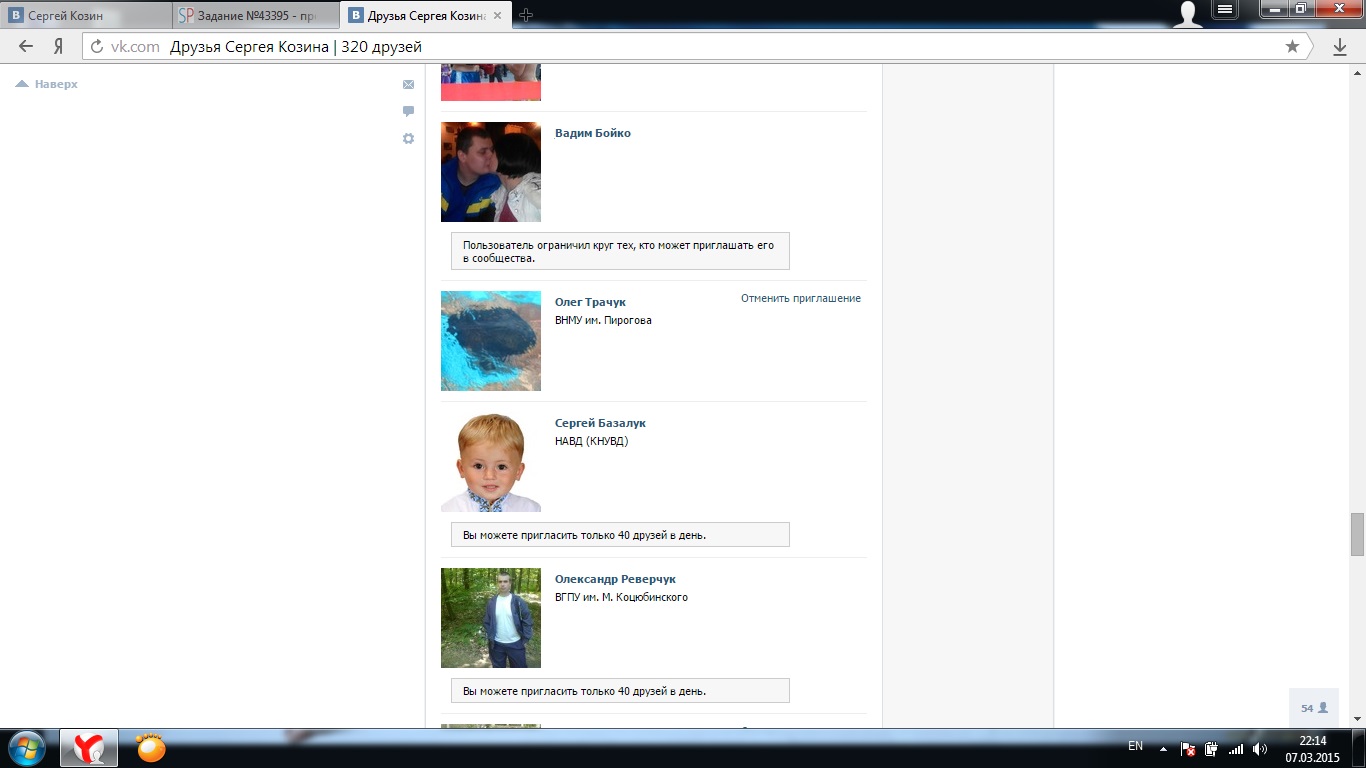Click ВНМУ им. Пирогова text

[603, 320]
